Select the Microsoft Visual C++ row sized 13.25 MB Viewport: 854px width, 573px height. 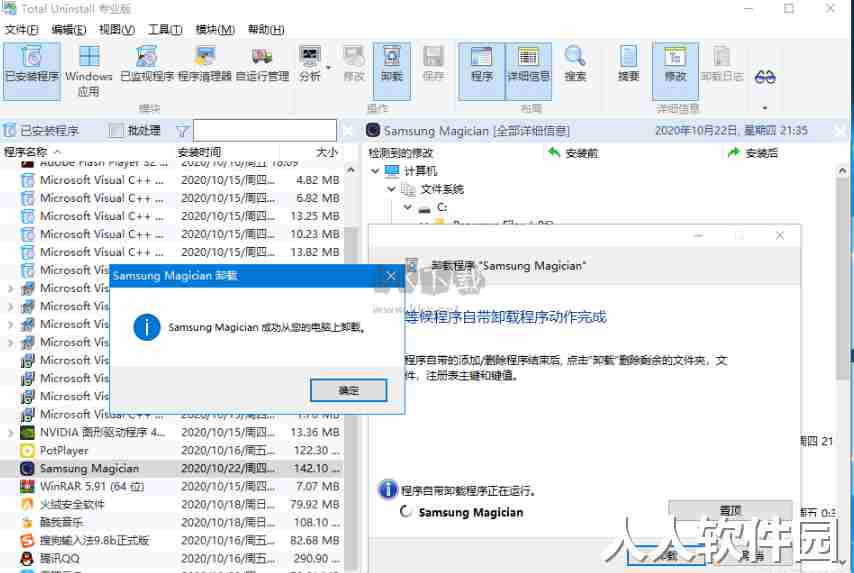click(172, 216)
